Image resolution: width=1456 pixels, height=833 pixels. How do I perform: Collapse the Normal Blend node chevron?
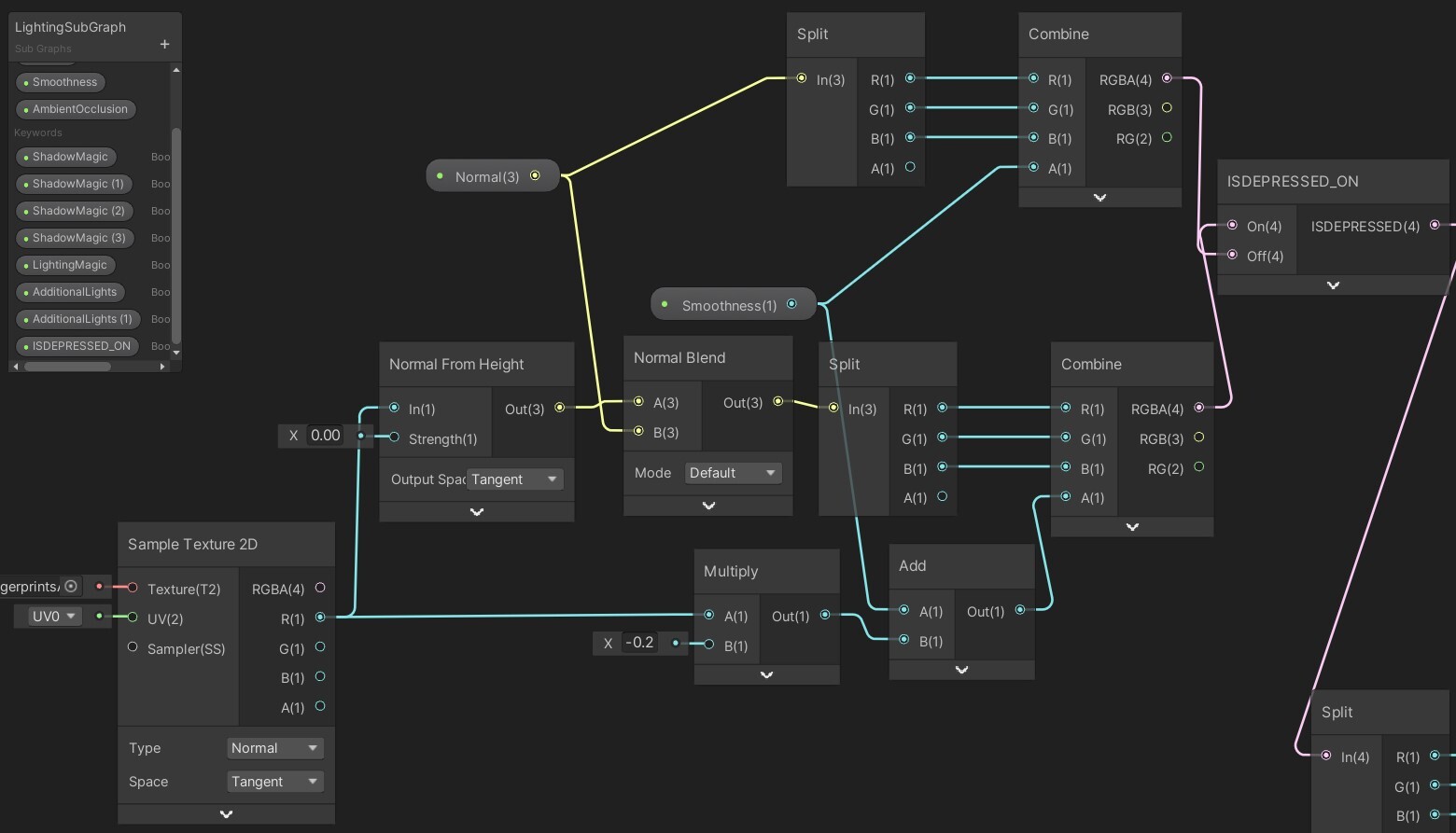pyautogui.click(x=708, y=506)
